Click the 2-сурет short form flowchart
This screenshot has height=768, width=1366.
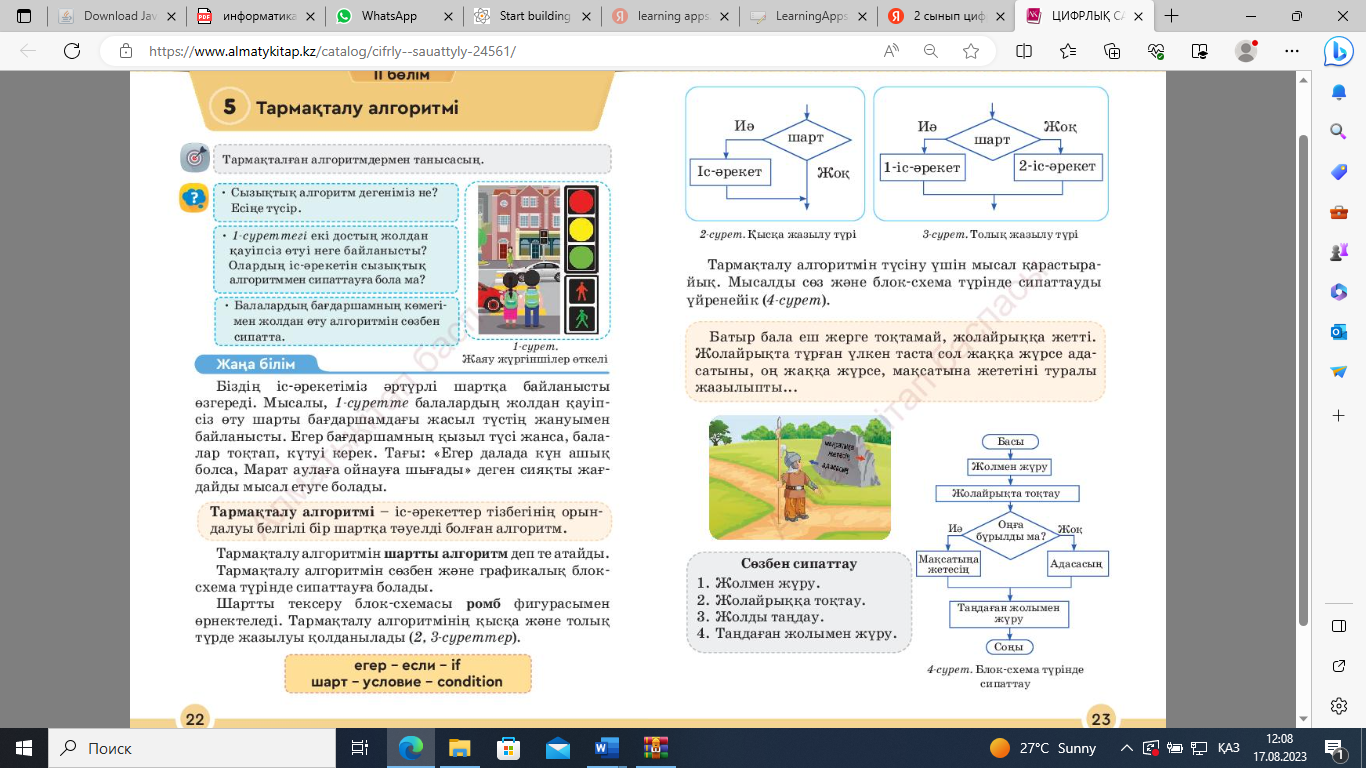(x=775, y=154)
